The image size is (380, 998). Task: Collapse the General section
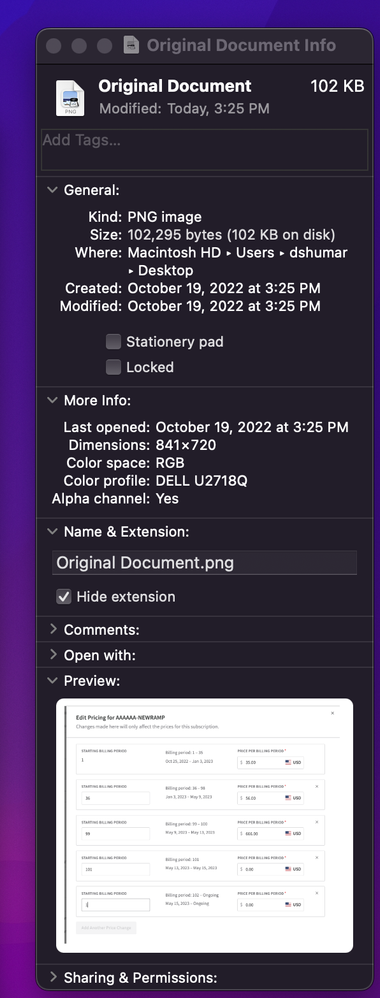[52, 190]
